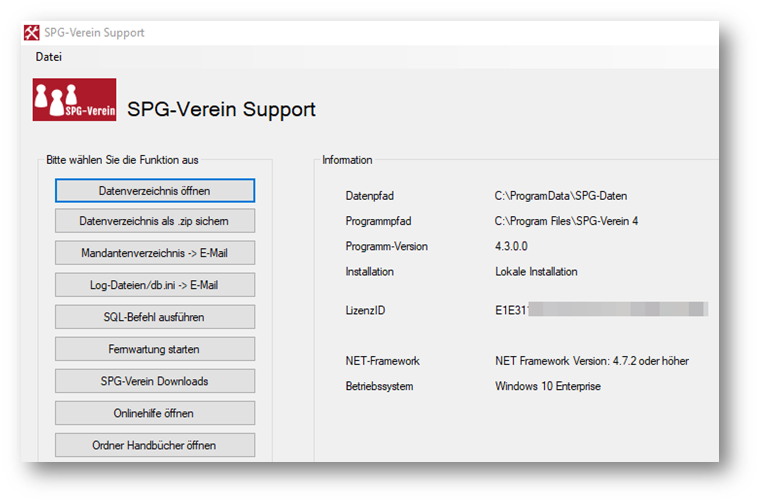Select the Datenpfad value C:\ProgramData\SPG-Daten

tap(561, 196)
